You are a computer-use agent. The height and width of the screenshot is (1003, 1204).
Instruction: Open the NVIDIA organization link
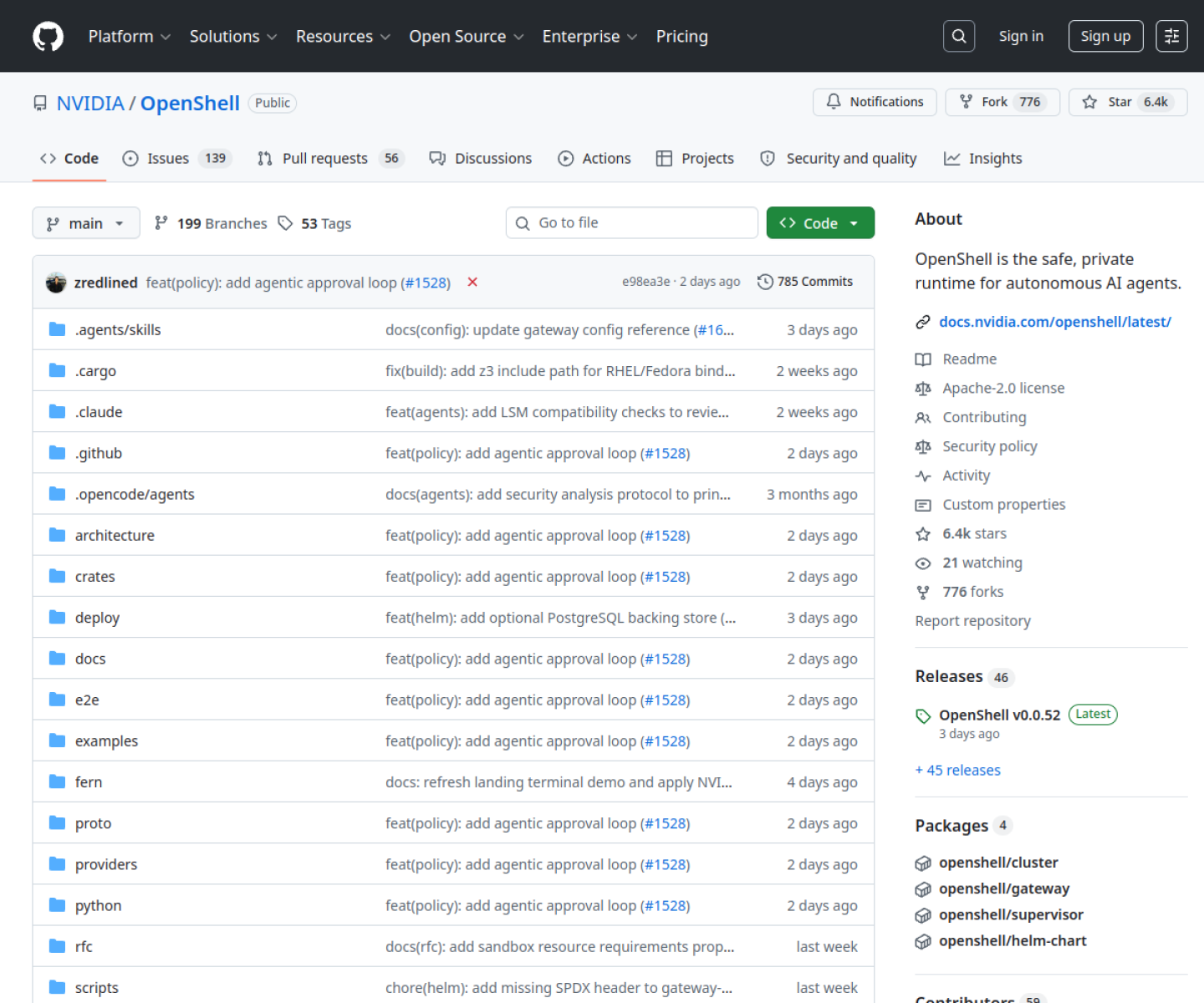click(90, 104)
